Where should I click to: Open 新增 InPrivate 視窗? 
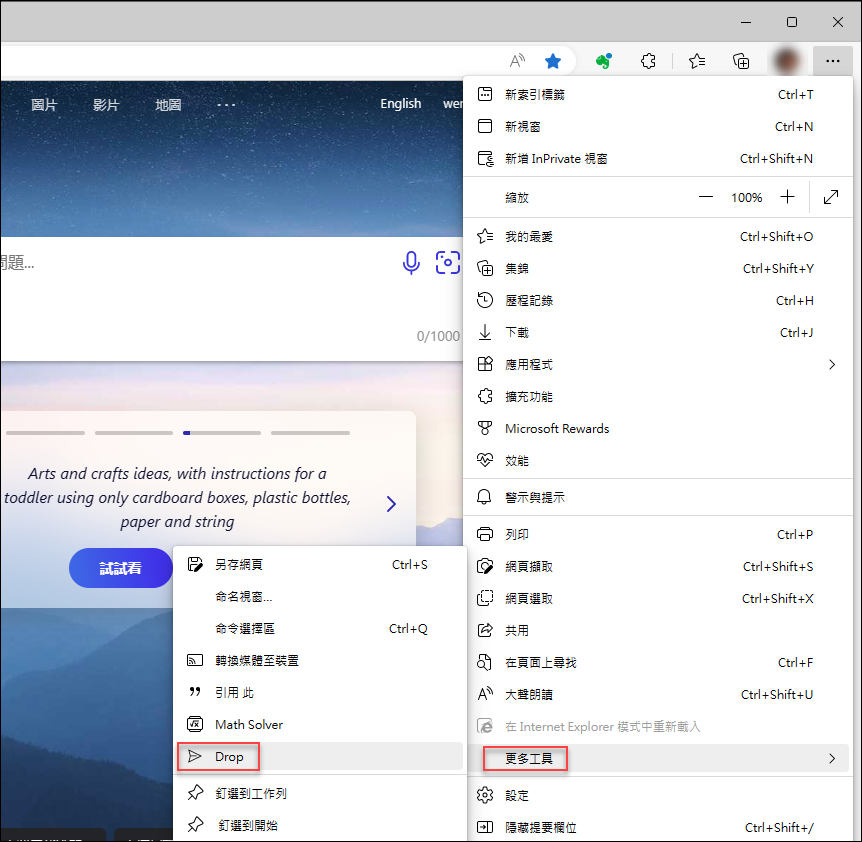coord(657,158)
